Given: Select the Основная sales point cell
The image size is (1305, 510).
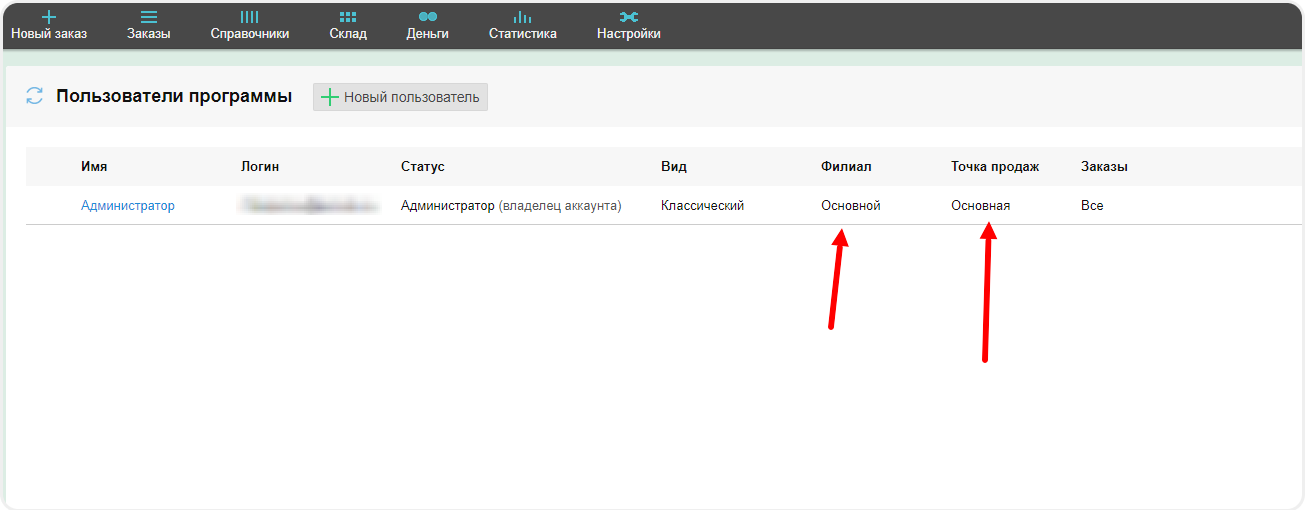Looking at the screenshot, I should [x=980, y=206].
